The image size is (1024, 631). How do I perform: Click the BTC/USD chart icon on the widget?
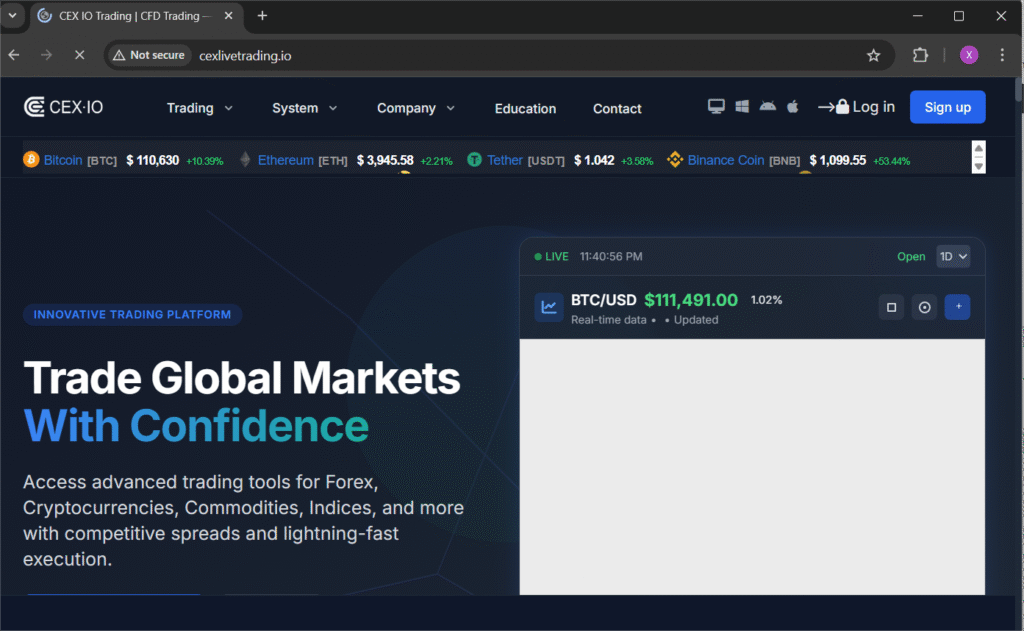tap(548, 307)
